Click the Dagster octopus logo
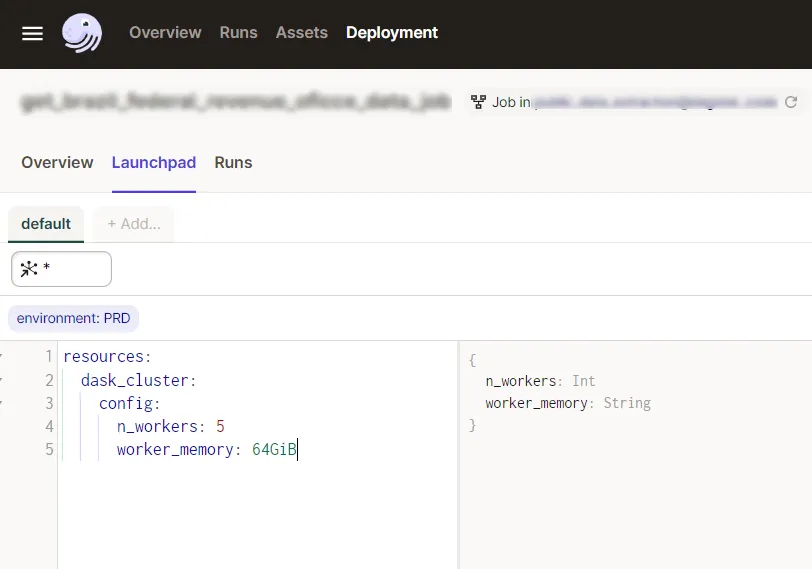This screenshot has width=812, height=569. 82,33
